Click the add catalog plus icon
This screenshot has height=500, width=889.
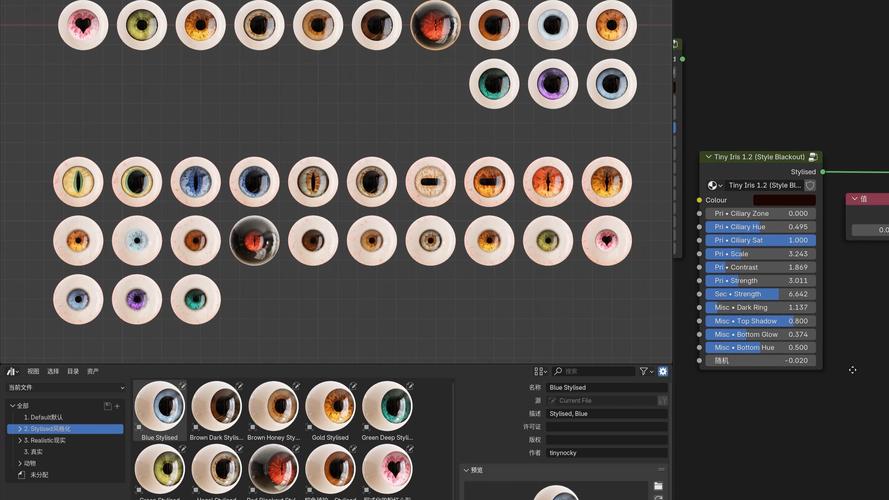click(x=117, y=406)
